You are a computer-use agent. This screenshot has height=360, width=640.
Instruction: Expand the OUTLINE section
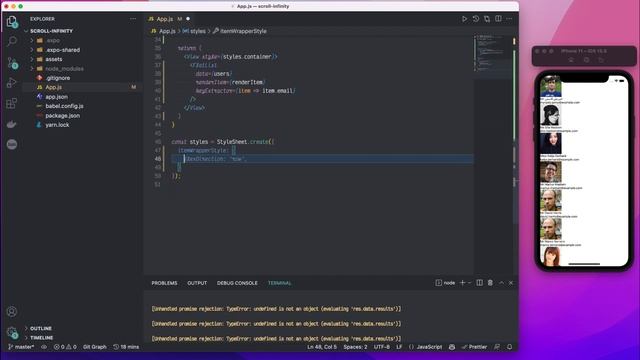[40, 329]
